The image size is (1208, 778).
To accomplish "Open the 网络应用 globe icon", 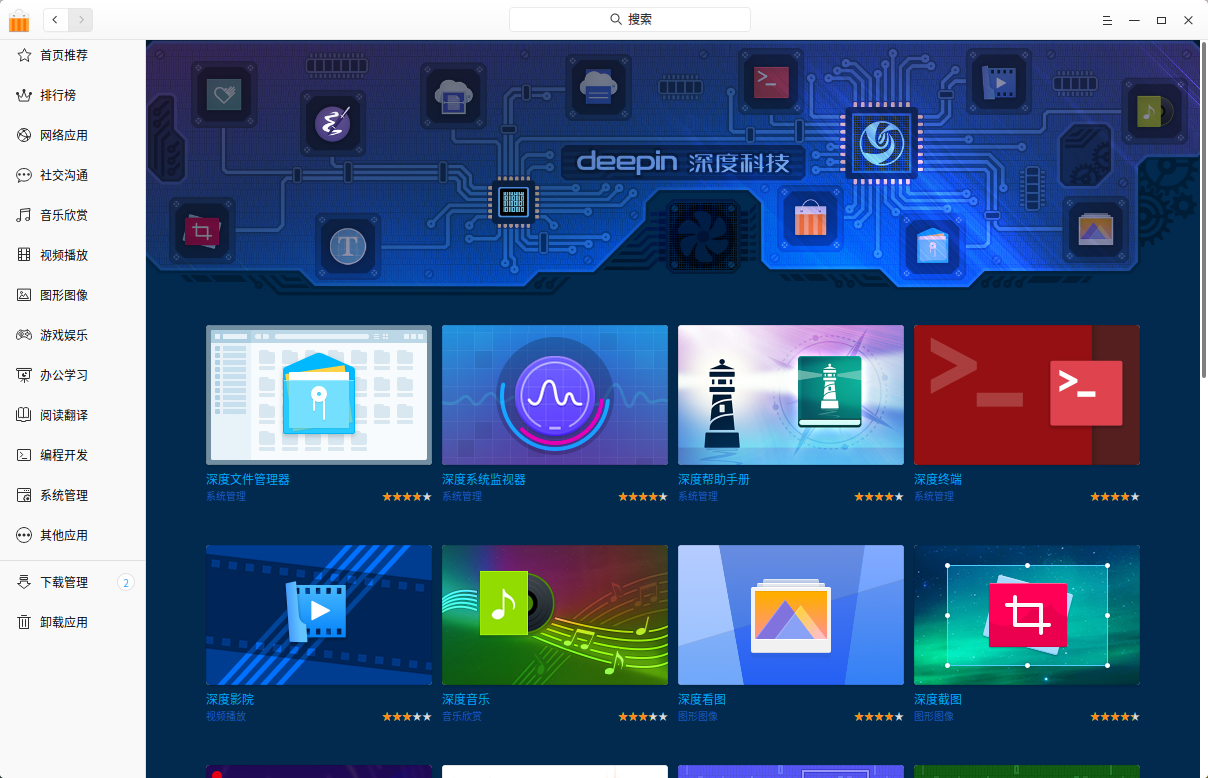I will click(x=24, y=135).
